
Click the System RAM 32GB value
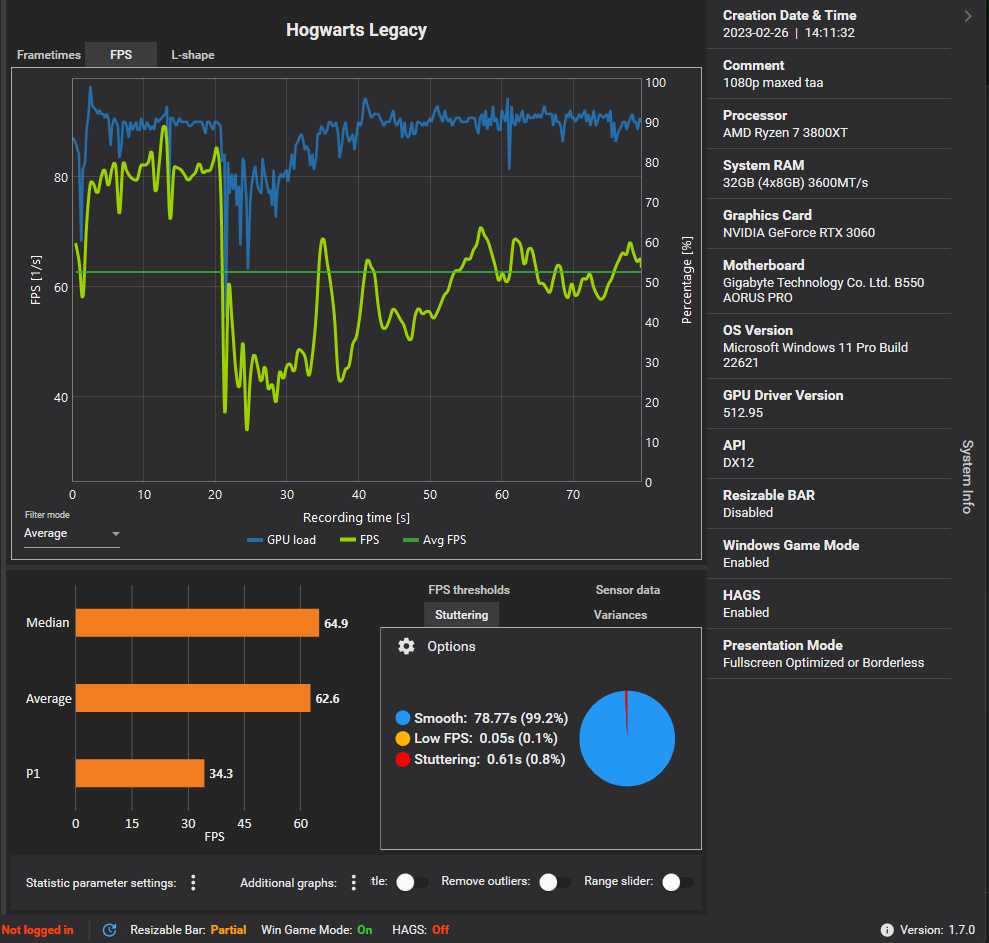click(x=795, y=182)
